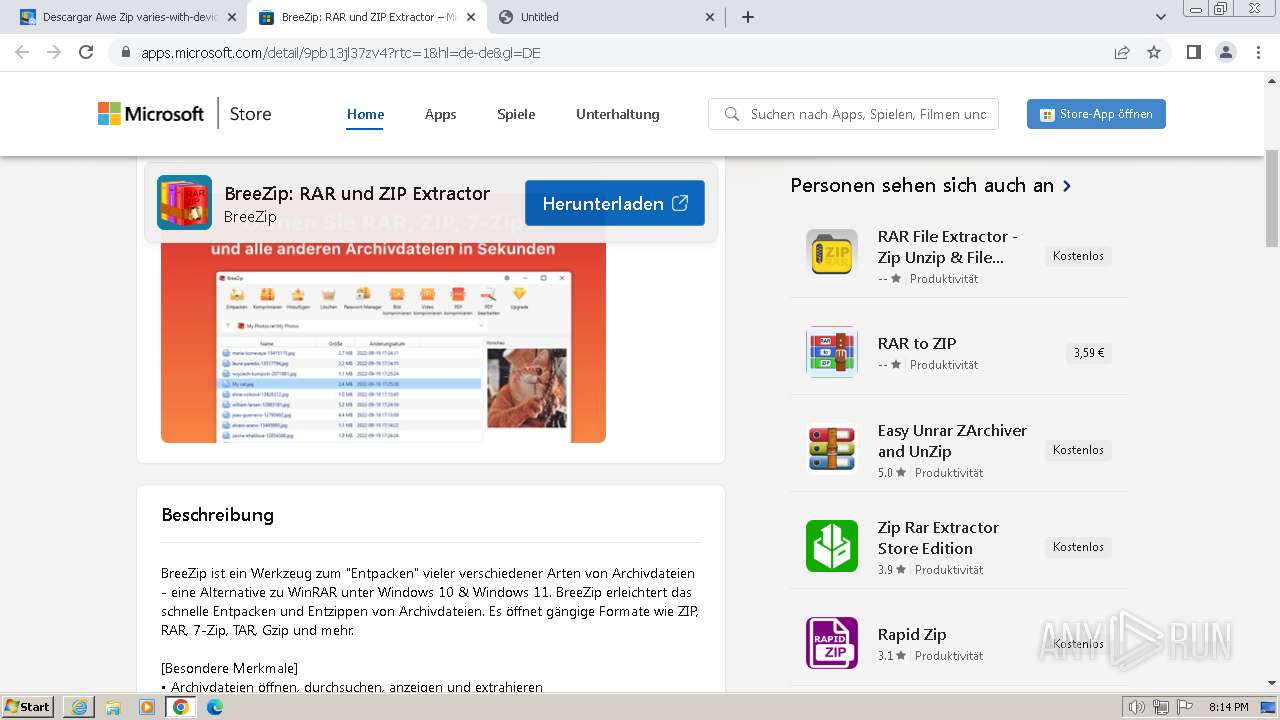Click the Store text link
Viewport: 1280px width, 720px height.
[x=250, y=114]
